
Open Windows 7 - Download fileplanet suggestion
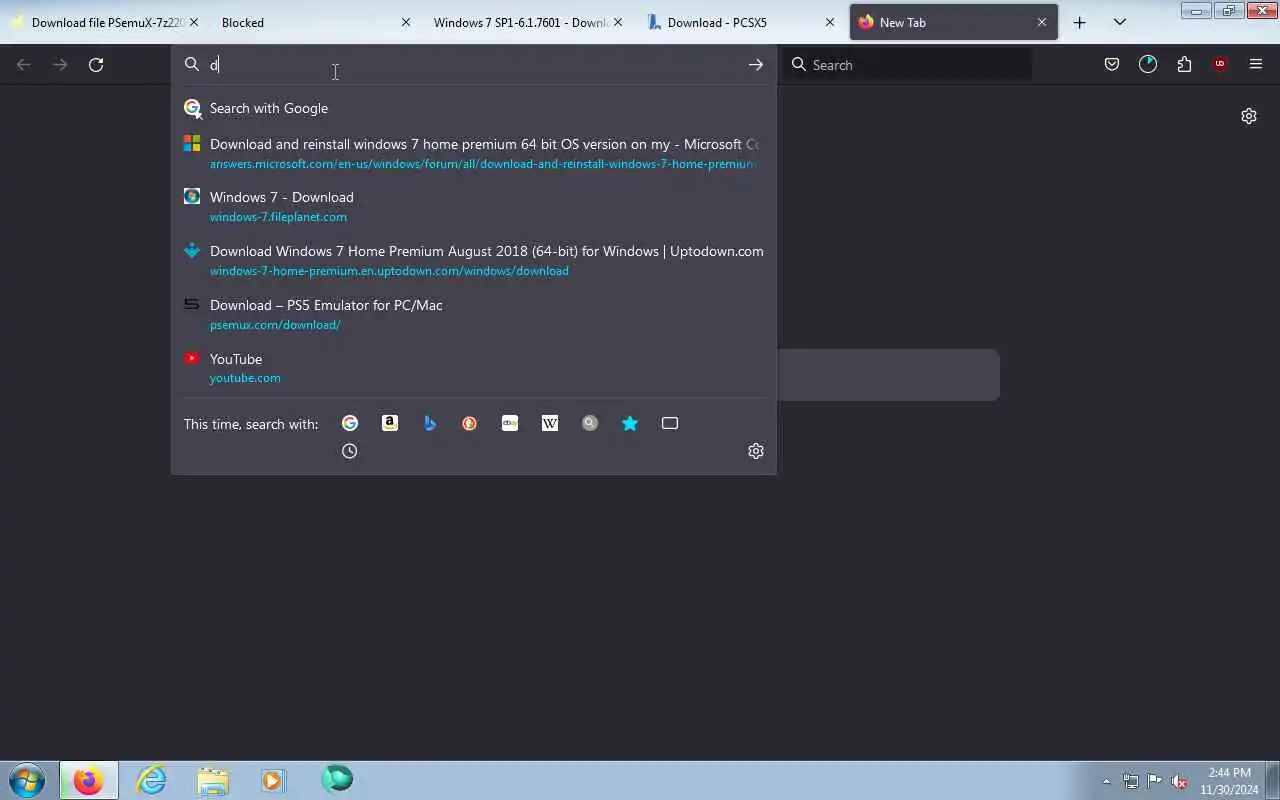pyautogui.click(x=473, y=206)
